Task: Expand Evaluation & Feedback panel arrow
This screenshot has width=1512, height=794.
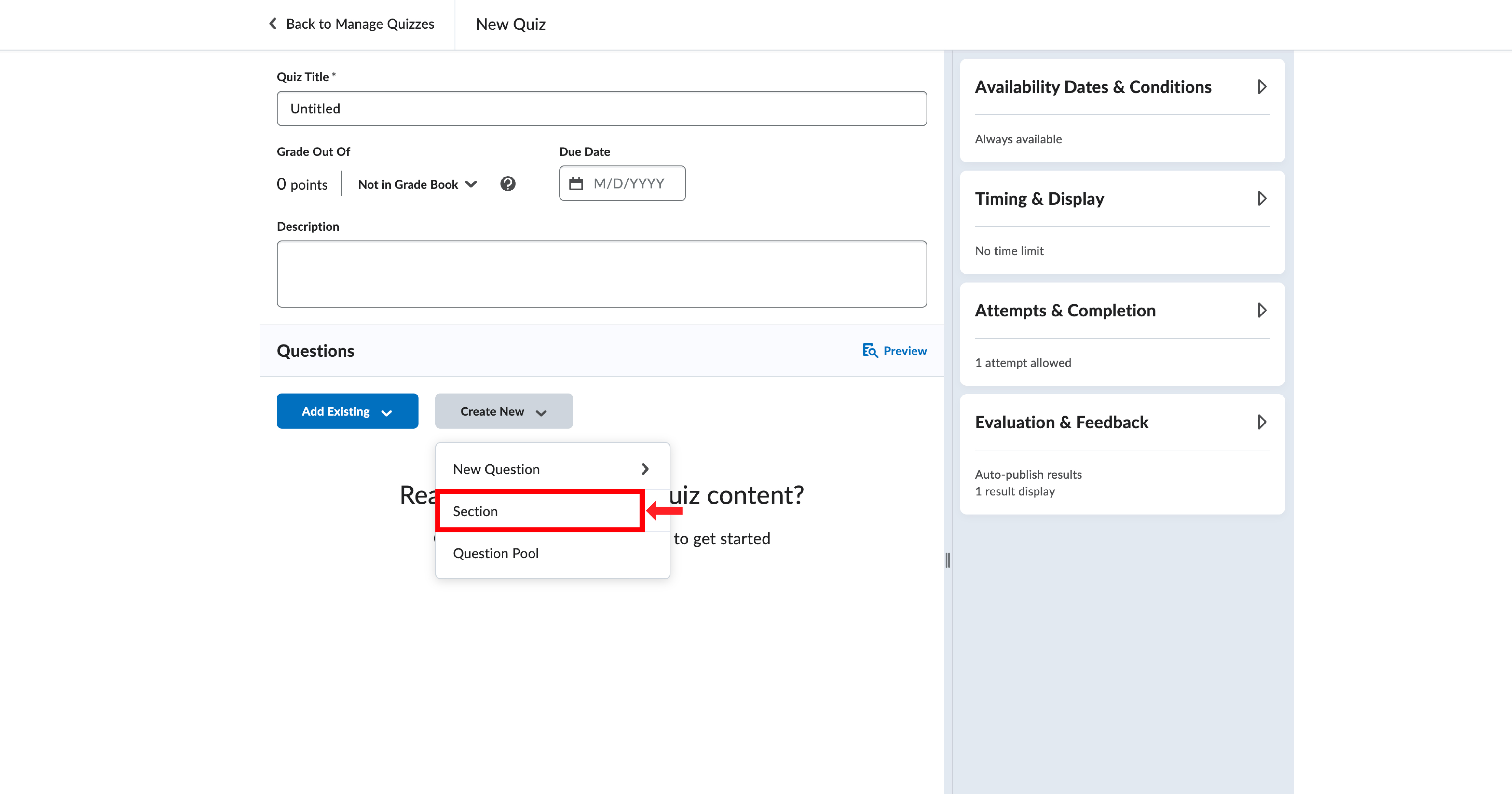Action: click(1261, 422)
